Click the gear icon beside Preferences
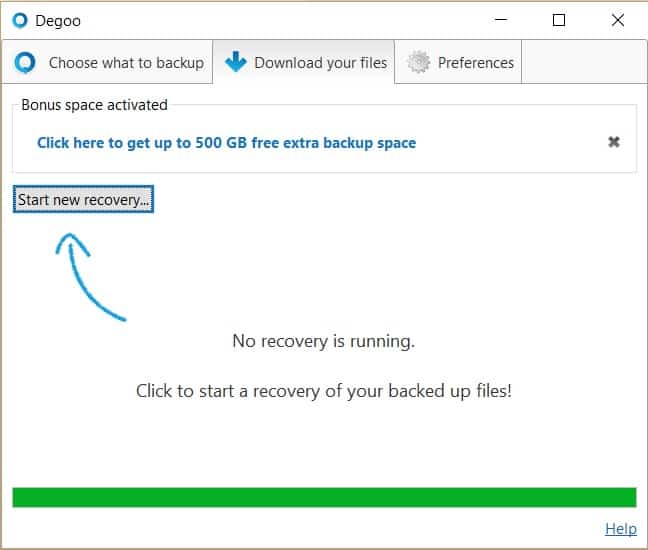 point(418,62)
